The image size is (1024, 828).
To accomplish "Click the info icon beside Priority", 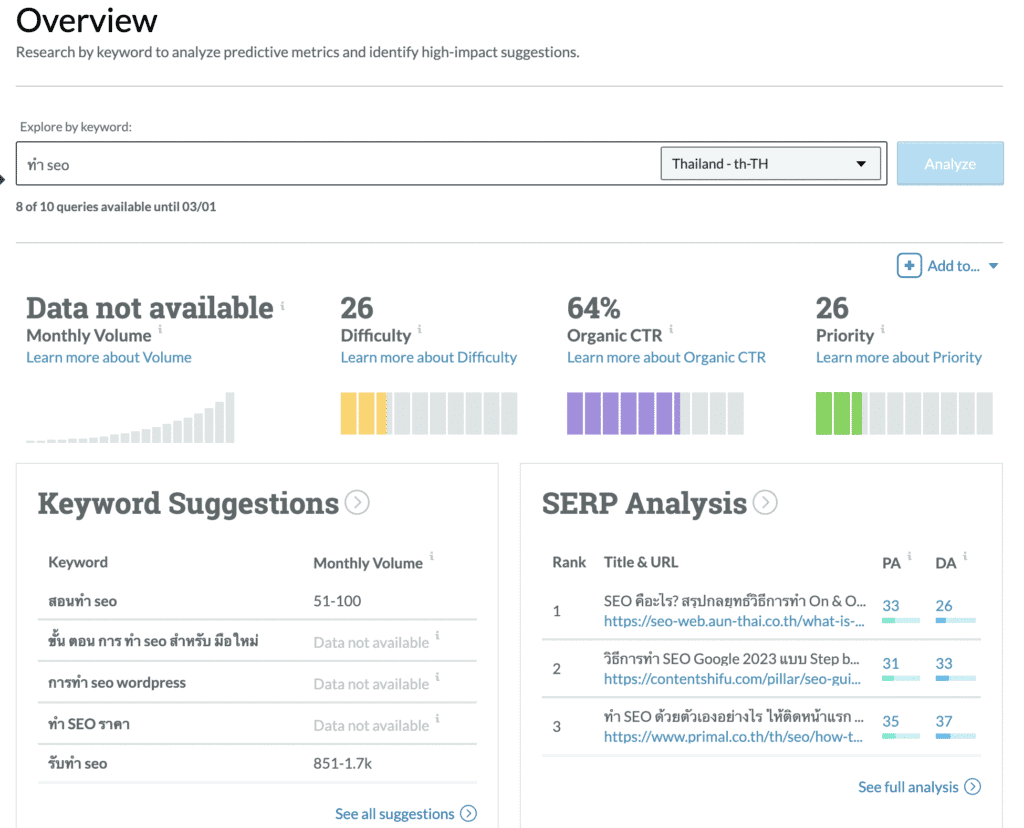I will point(882,330).
